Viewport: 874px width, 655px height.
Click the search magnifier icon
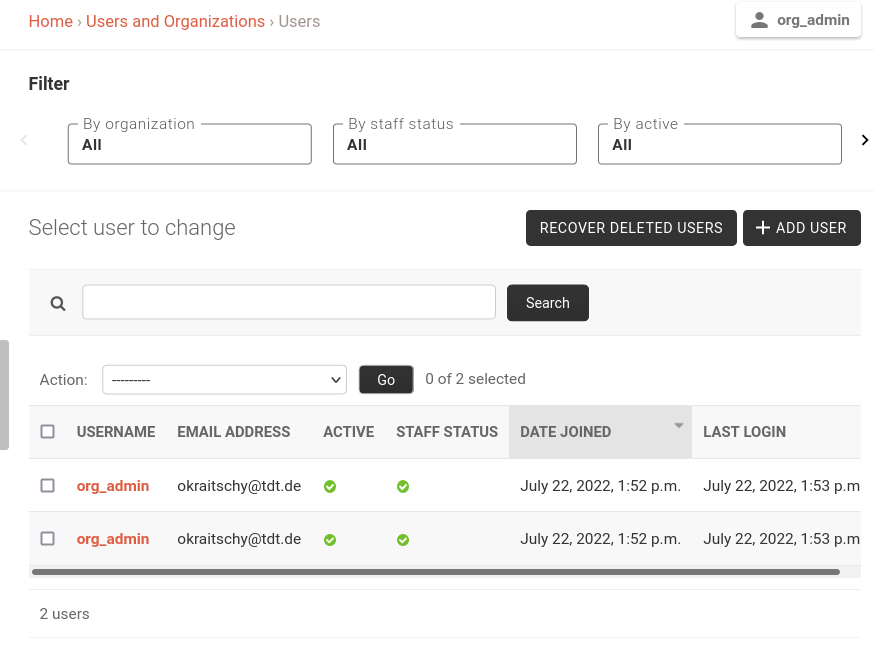[57, 302]
